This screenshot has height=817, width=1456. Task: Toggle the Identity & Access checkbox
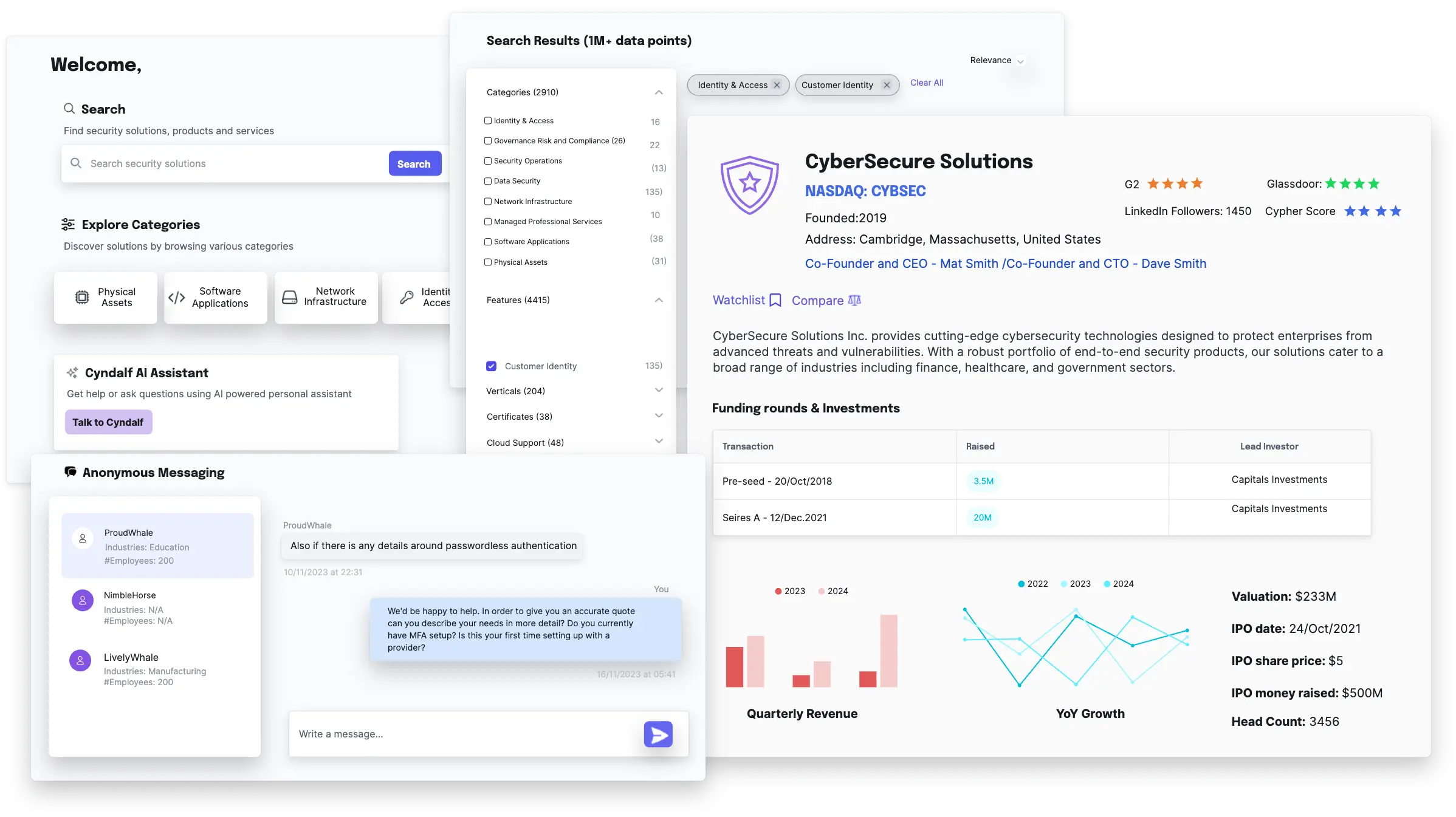[488, 120]
